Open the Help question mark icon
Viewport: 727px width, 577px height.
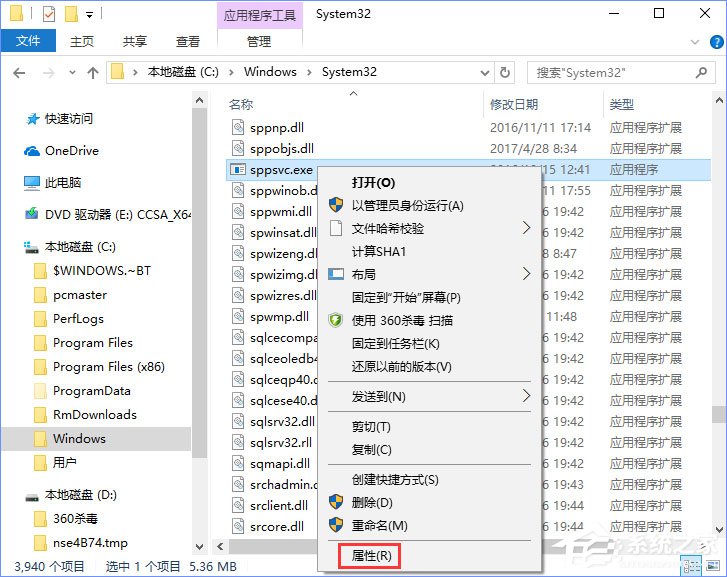coord(716,42)
